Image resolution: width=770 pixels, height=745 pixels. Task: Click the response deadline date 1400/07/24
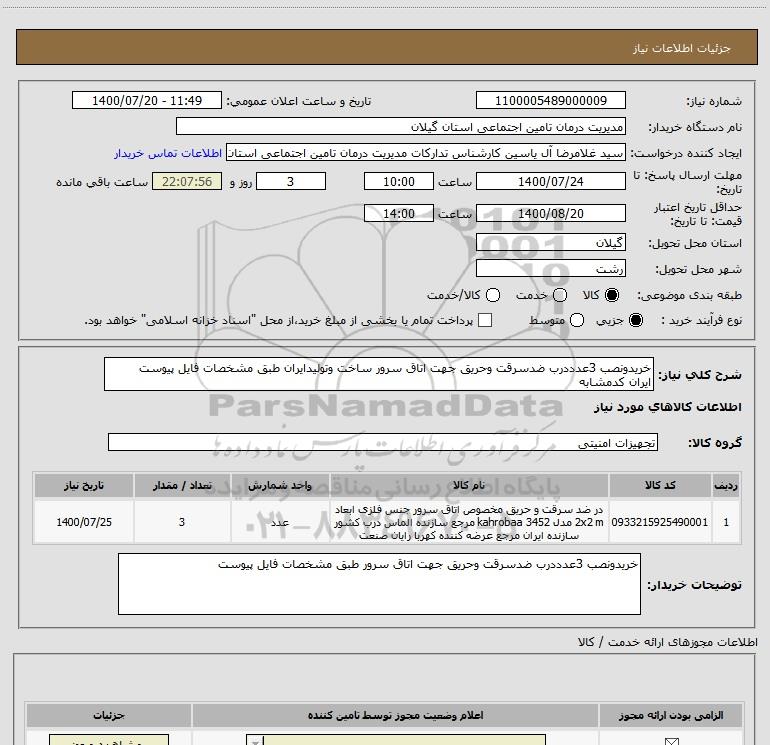[x=550, y=181]
